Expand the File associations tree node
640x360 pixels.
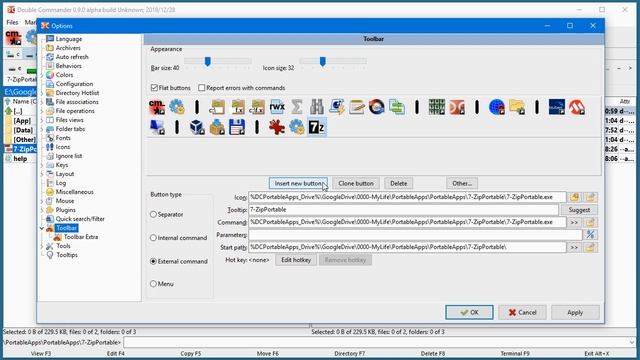click(42, 102)
